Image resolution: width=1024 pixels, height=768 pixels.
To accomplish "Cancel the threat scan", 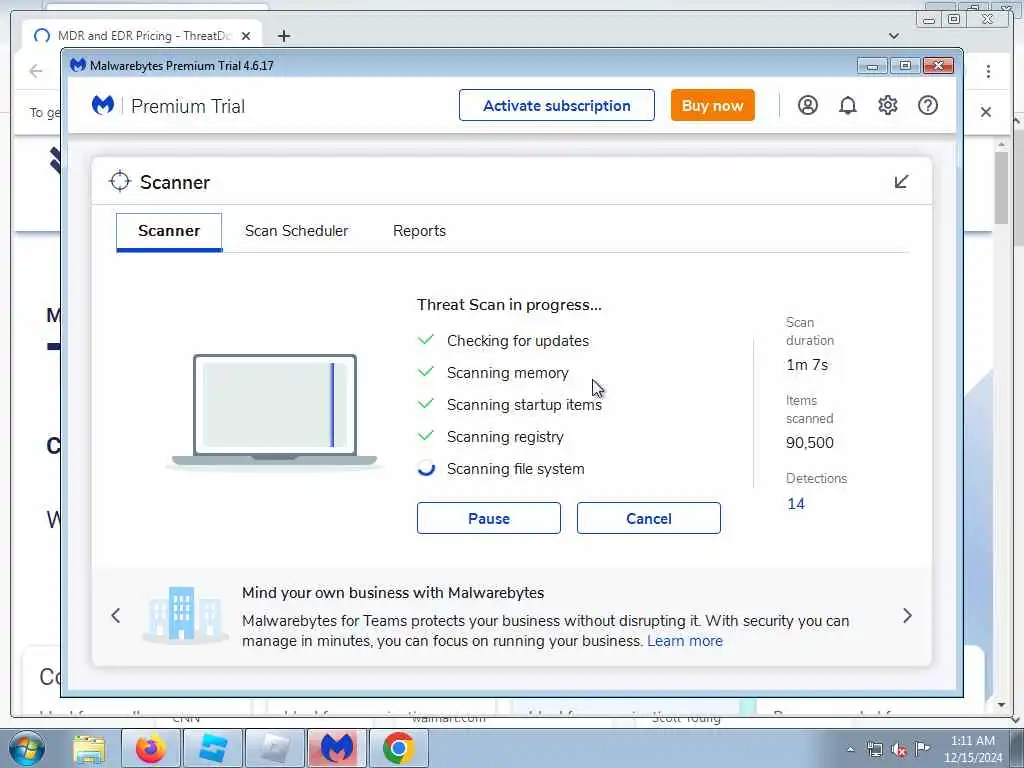I will tap(648, 518).
